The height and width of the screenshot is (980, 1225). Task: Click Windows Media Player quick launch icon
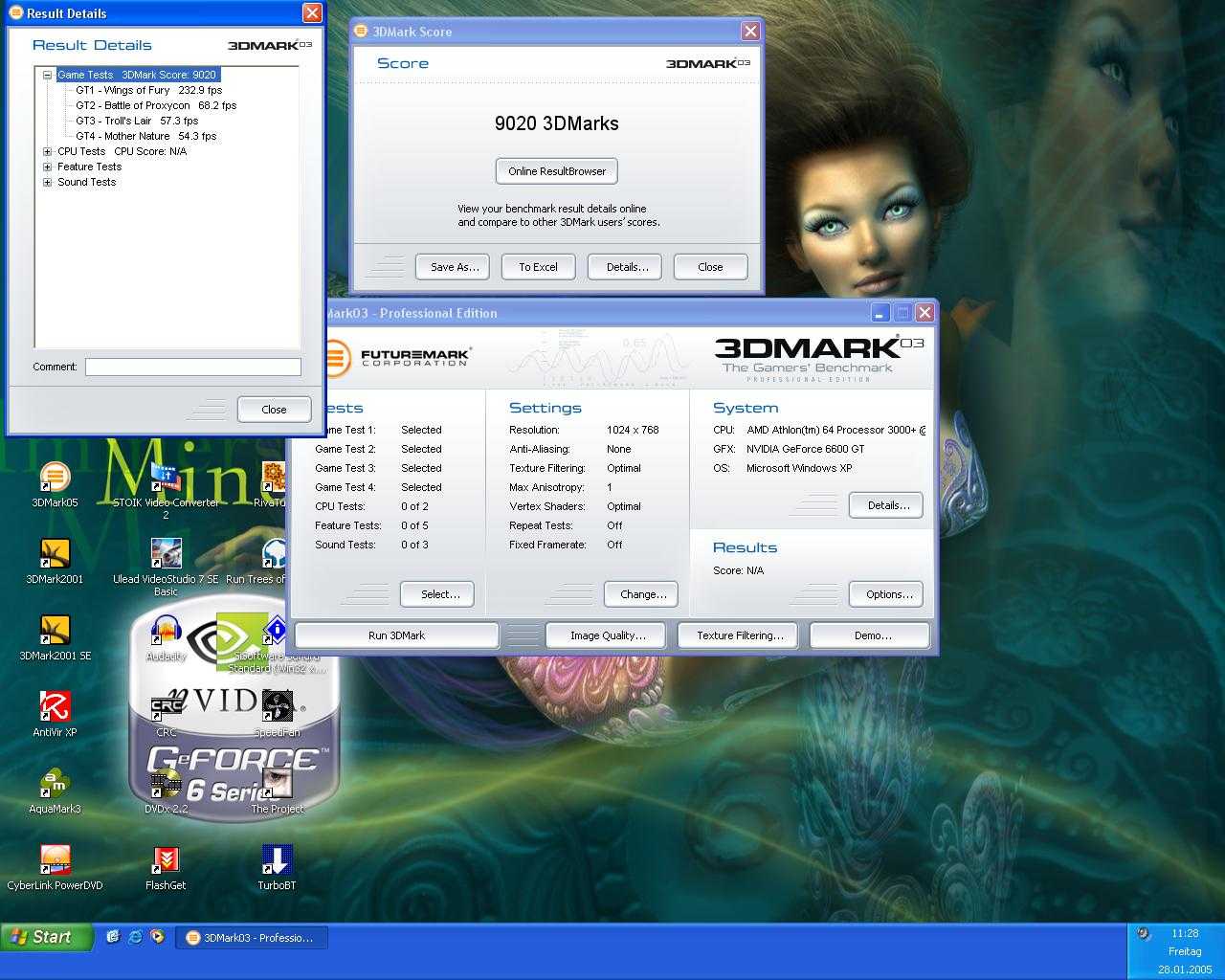coord(157,937)
